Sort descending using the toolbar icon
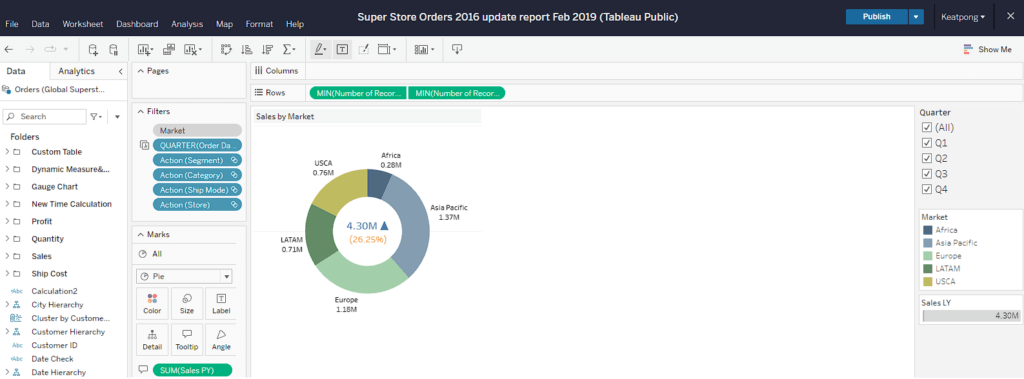Image resolution: width=1024 pixels, height=379 pixels. click(x=267, y=50)
